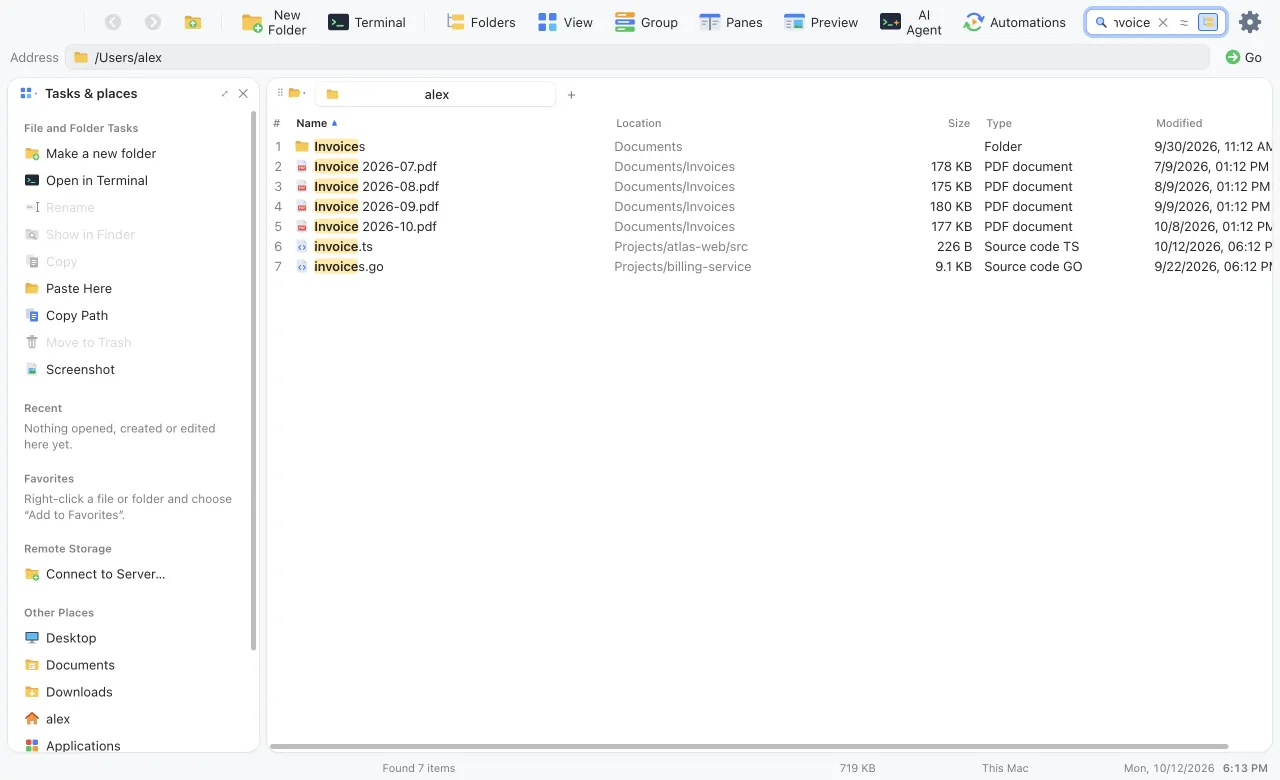The width and height of the screenshot is (1280, 780).
Task: Toggle the Preview pane
Action: pos(821,22)
